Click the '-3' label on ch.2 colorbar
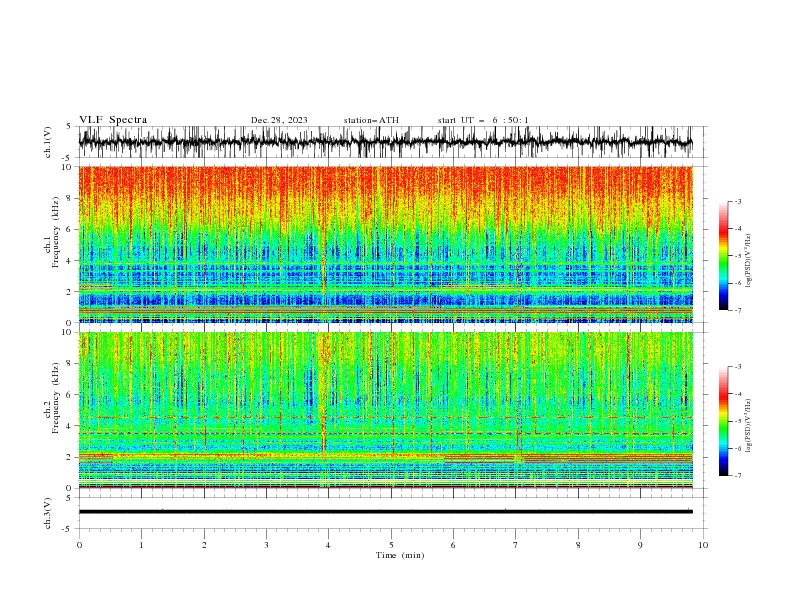792x612 pixels. click(738, 367)
